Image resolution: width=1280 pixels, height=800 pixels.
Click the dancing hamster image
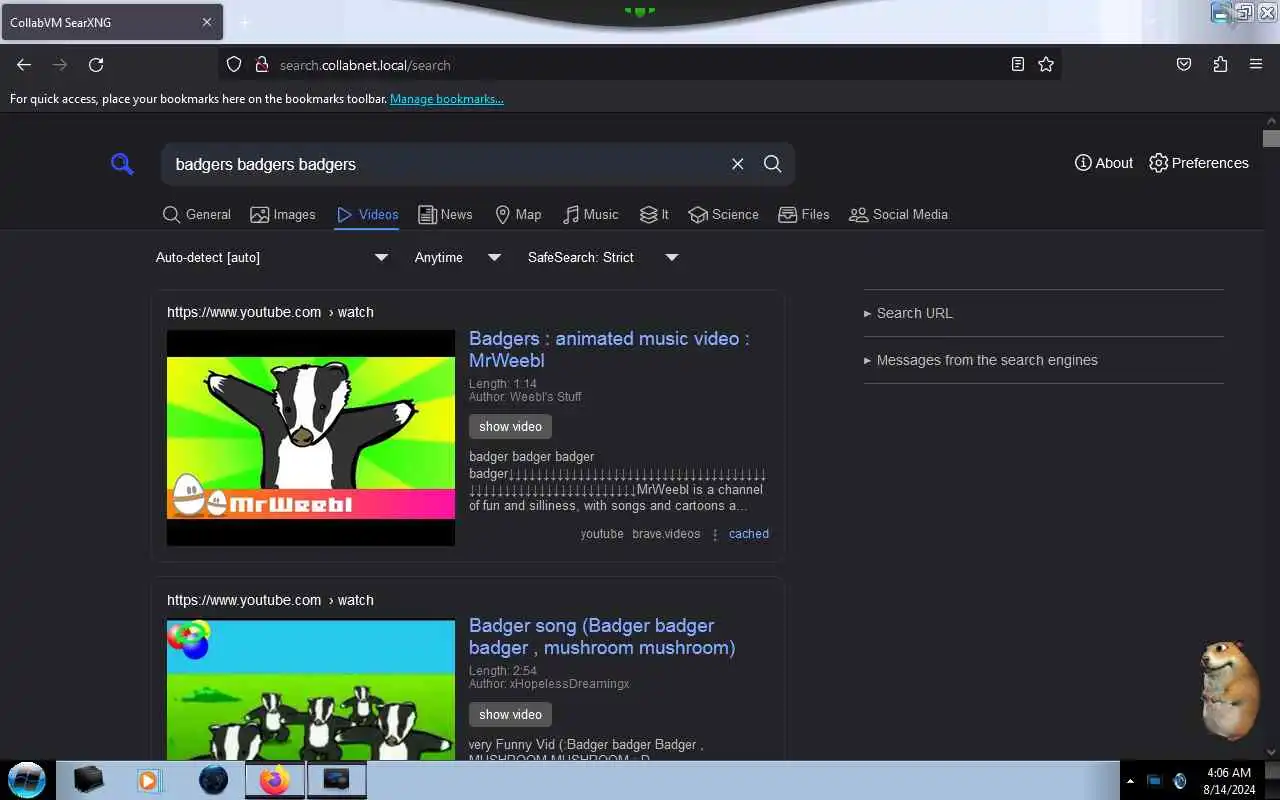(x=1229, y=690)
